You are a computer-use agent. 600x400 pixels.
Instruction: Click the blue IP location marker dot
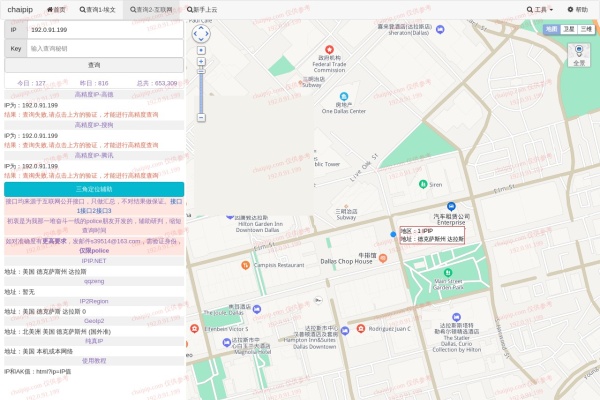(x=392, y=234)
